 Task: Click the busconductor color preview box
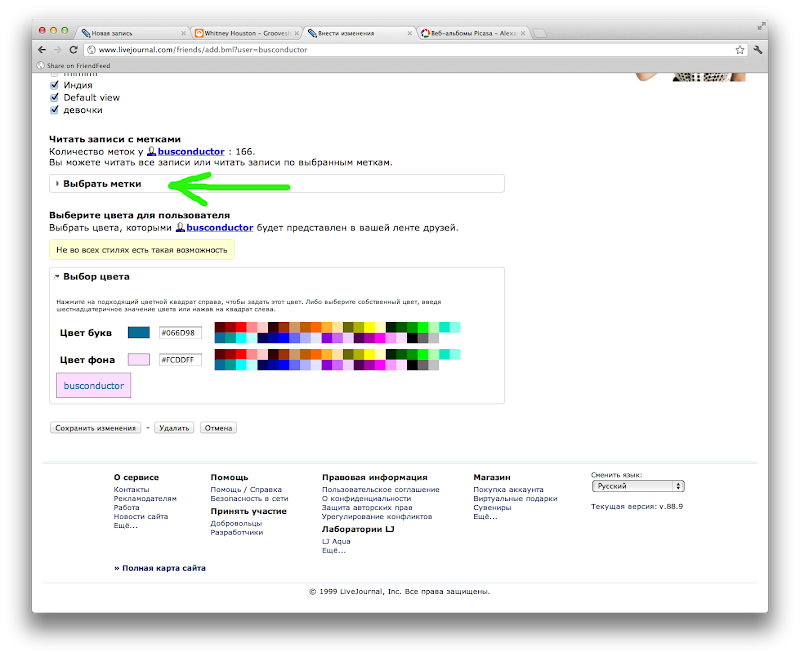(x=93, y=386)
